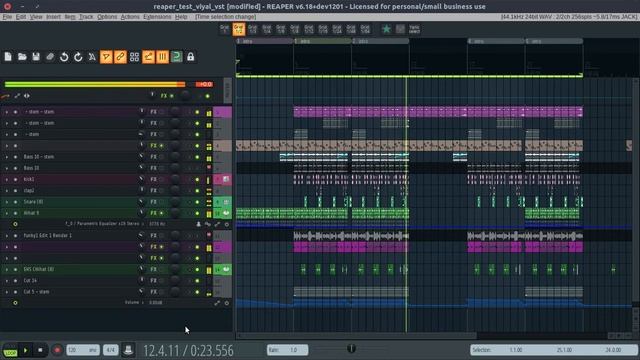
Task: Toggle the green mute dot on Hihat 9
Action: pyautogui.click(x=197, y=213)
